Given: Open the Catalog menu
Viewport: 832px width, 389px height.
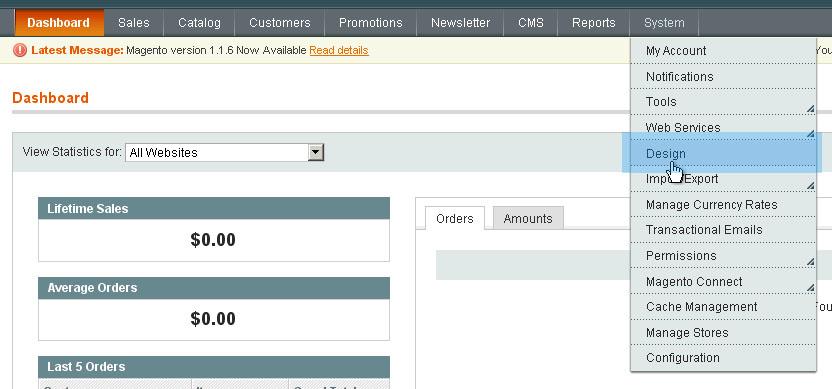Looking at the screenshot, I should (199, 23).
